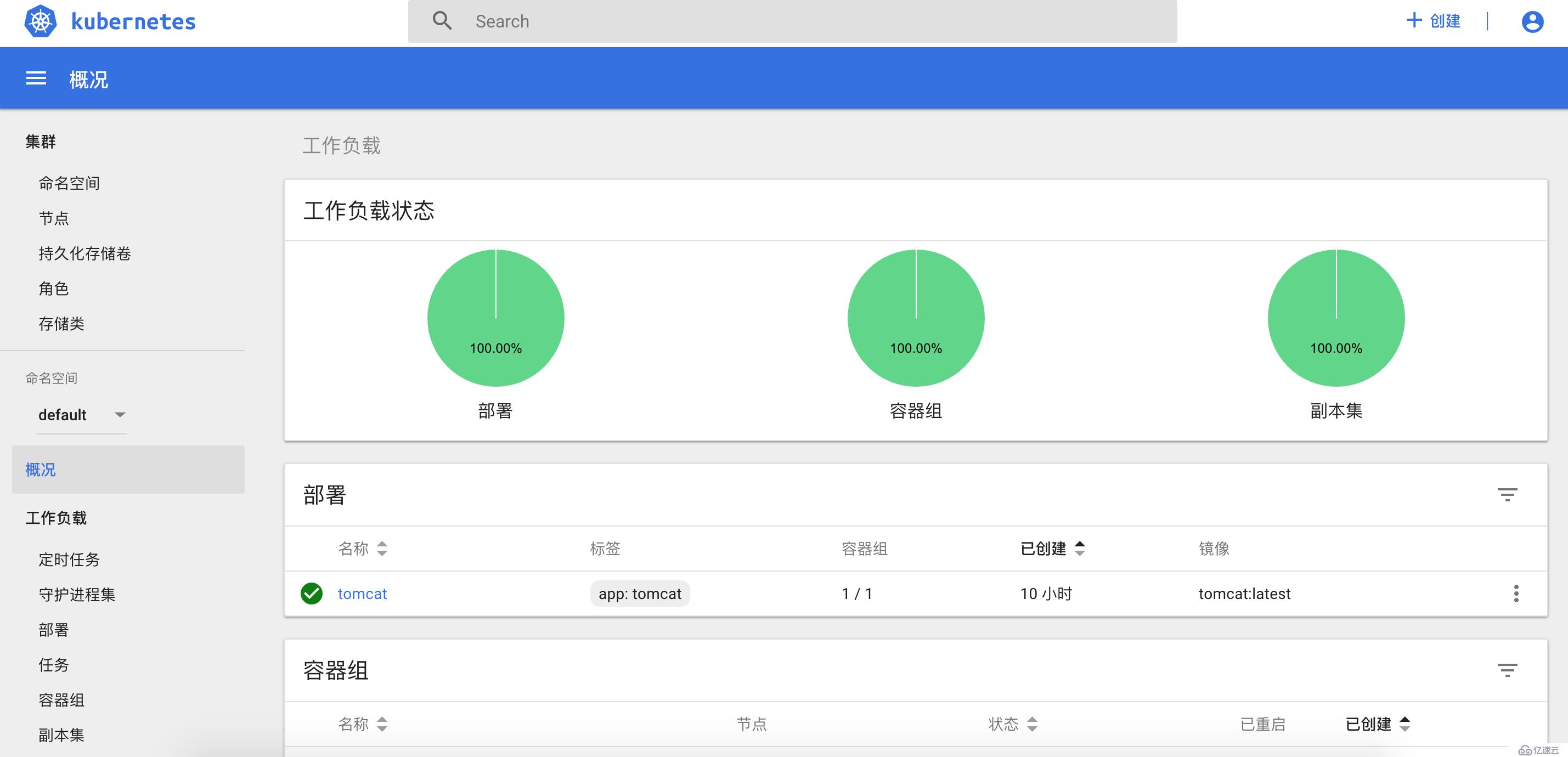Click the 容器组 card title
1568x757 pixels.
point(335,670)
